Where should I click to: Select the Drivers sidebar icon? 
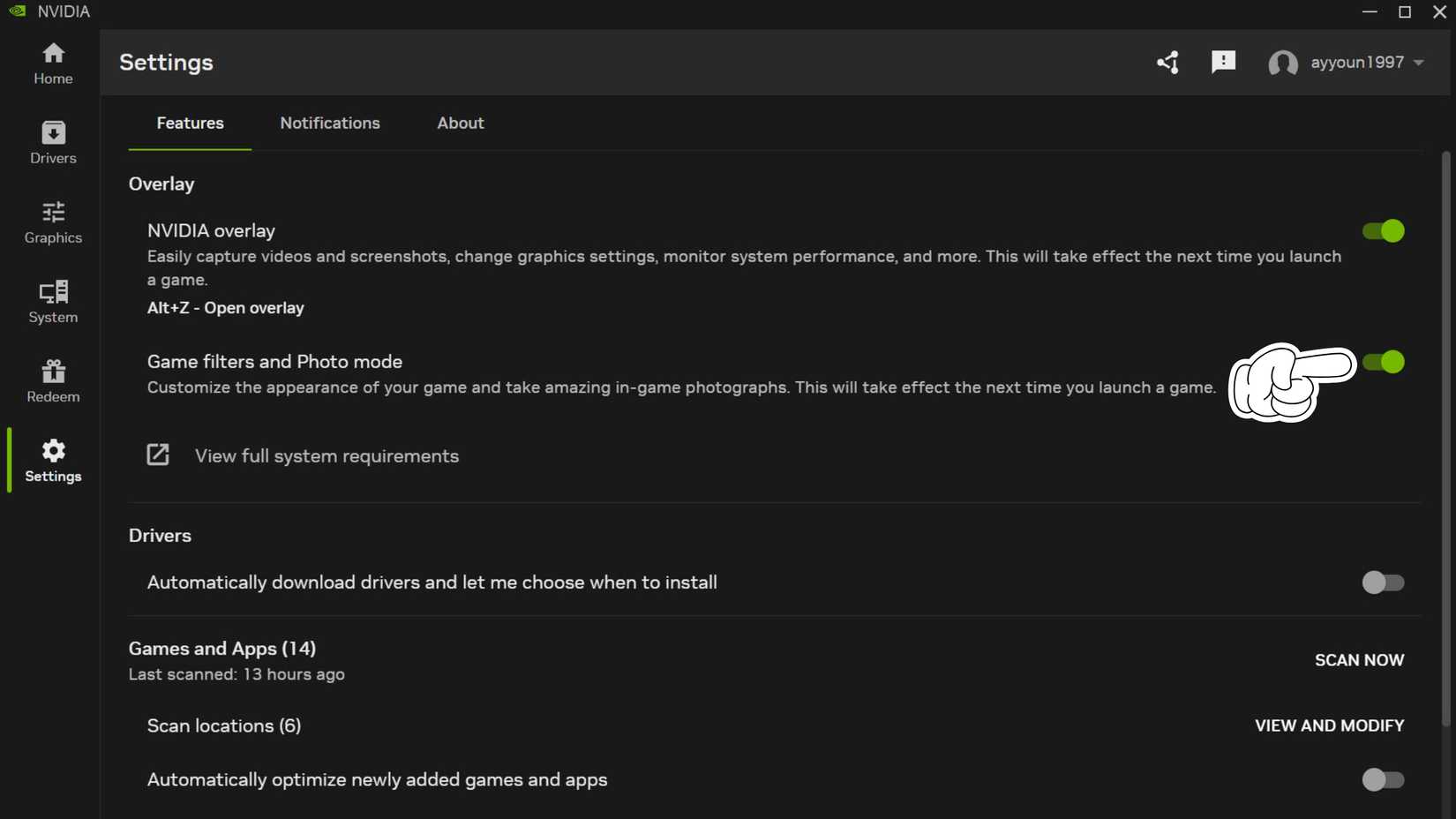(53, 143)
